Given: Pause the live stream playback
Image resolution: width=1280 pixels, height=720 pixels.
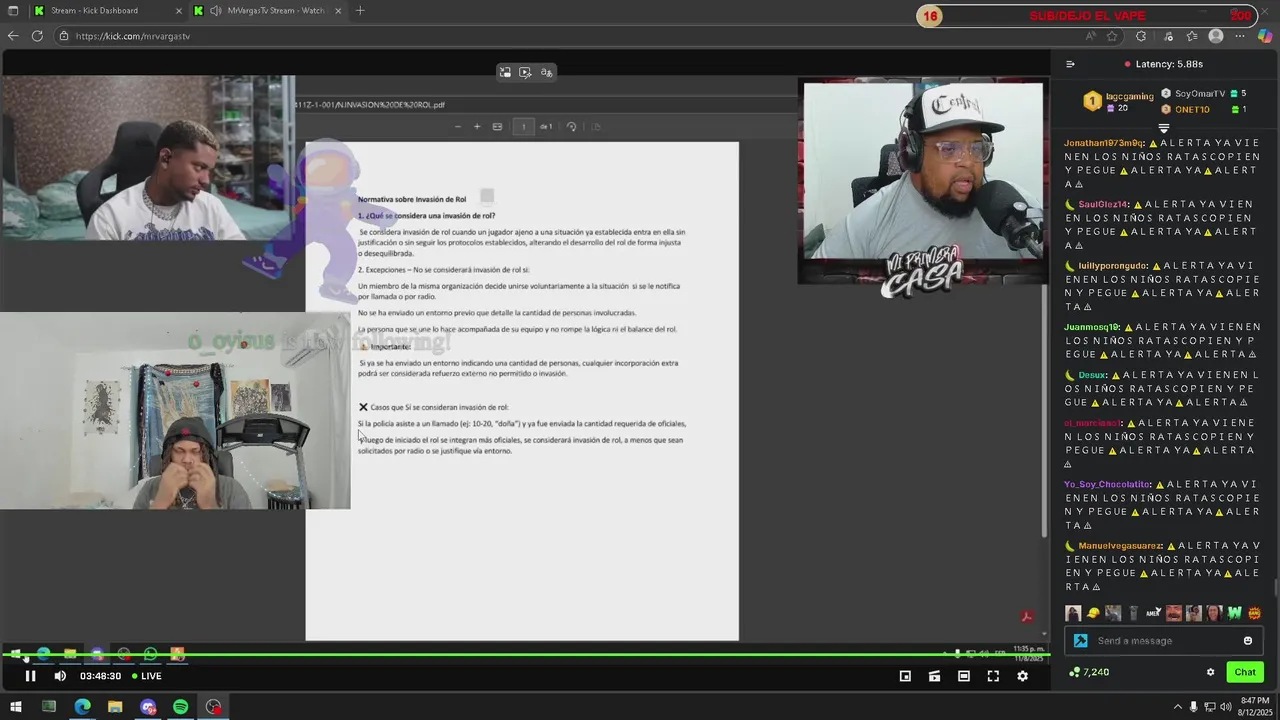Looking at the screenshot, I should click(30, 676).
